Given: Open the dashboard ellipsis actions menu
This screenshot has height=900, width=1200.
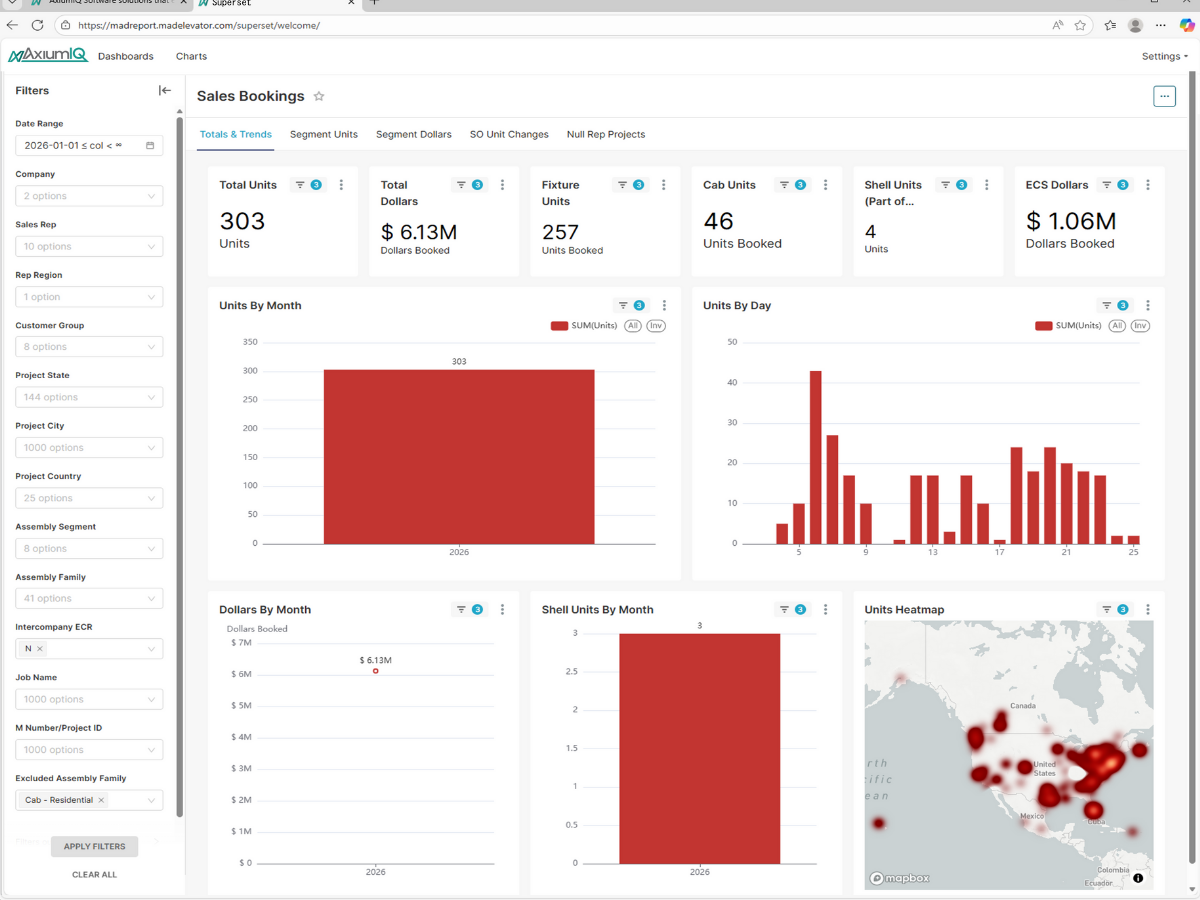Looking at the screenshot, I should pyautogui.click(x=1164, y=96).
